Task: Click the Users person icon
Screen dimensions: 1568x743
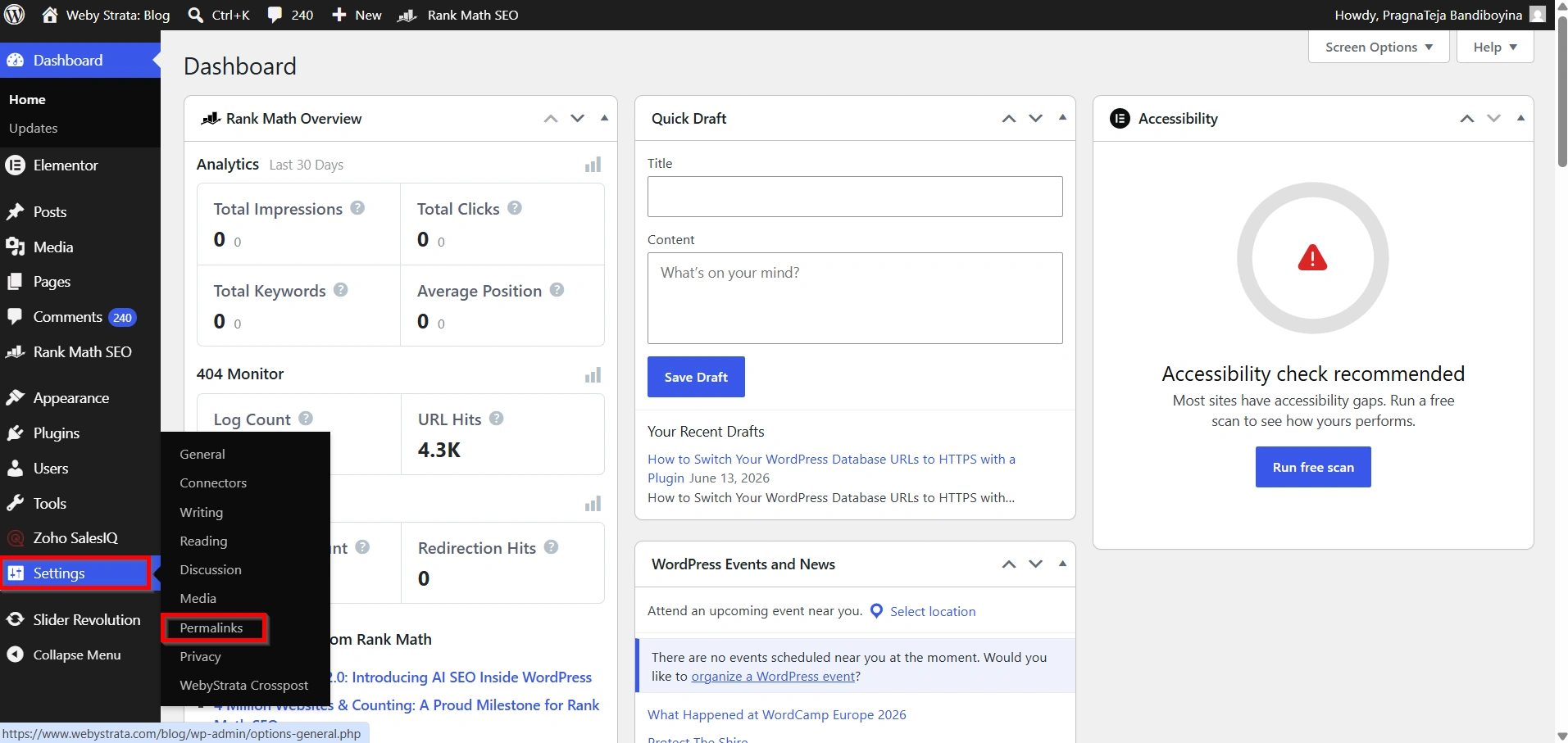Action: [15, 468]
